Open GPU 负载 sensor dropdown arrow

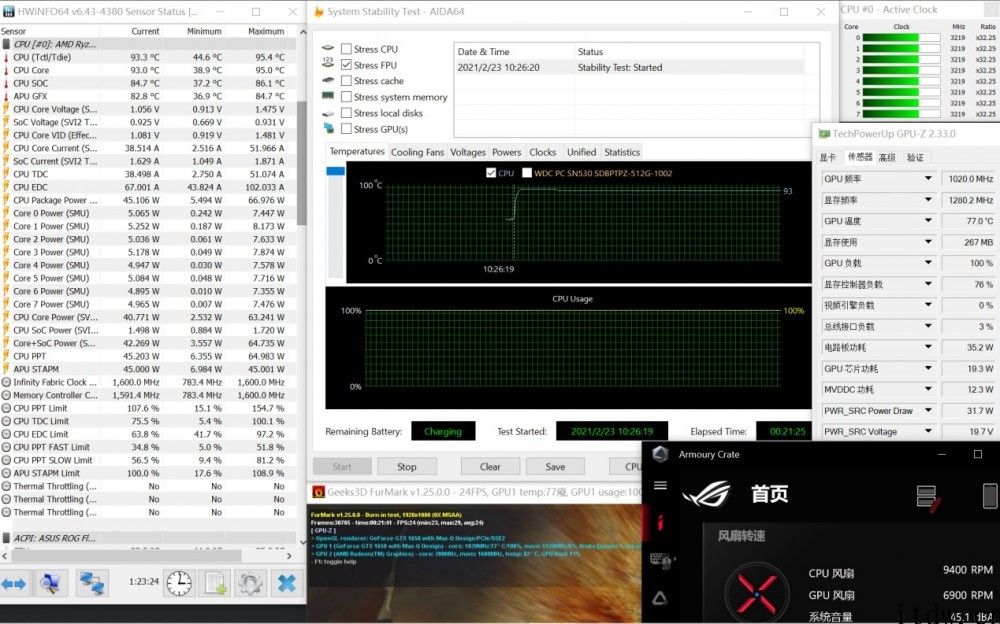[929, 263]
